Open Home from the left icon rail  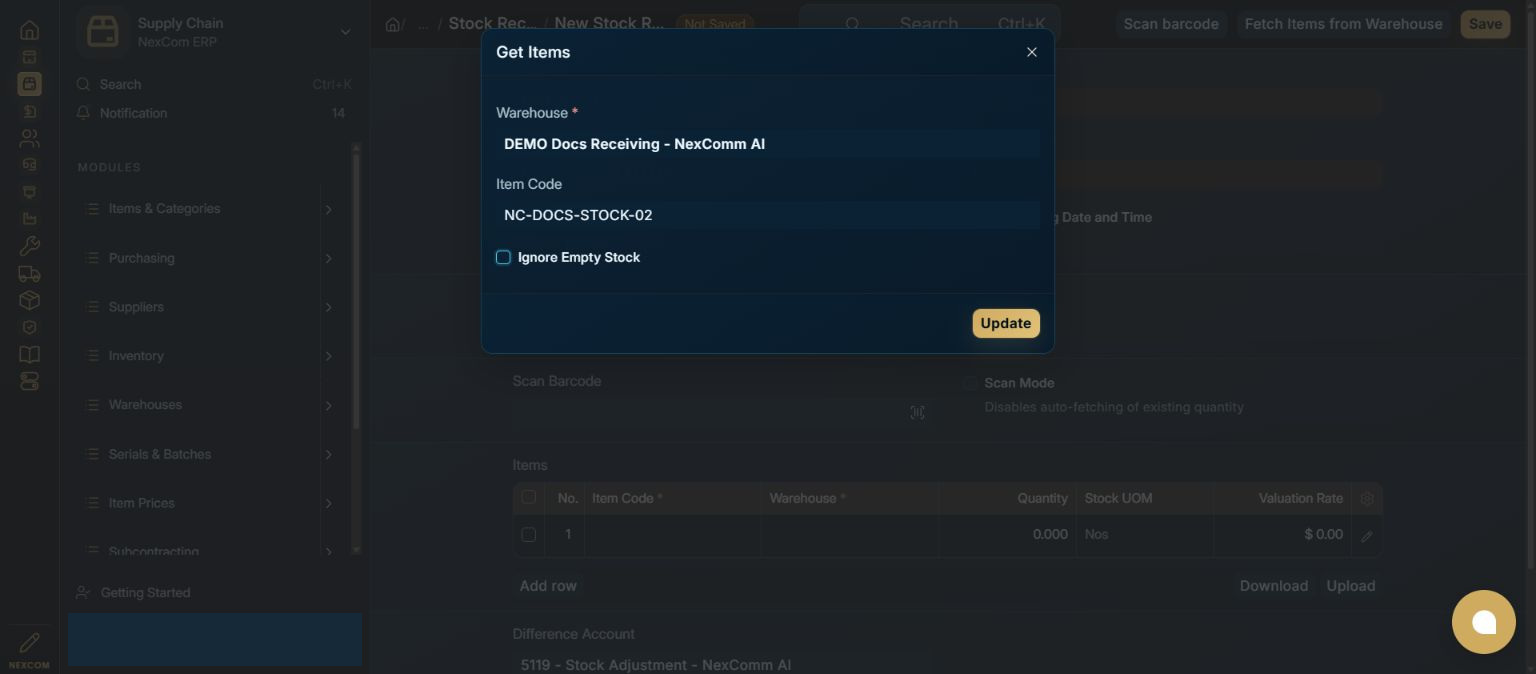[29, 30]
